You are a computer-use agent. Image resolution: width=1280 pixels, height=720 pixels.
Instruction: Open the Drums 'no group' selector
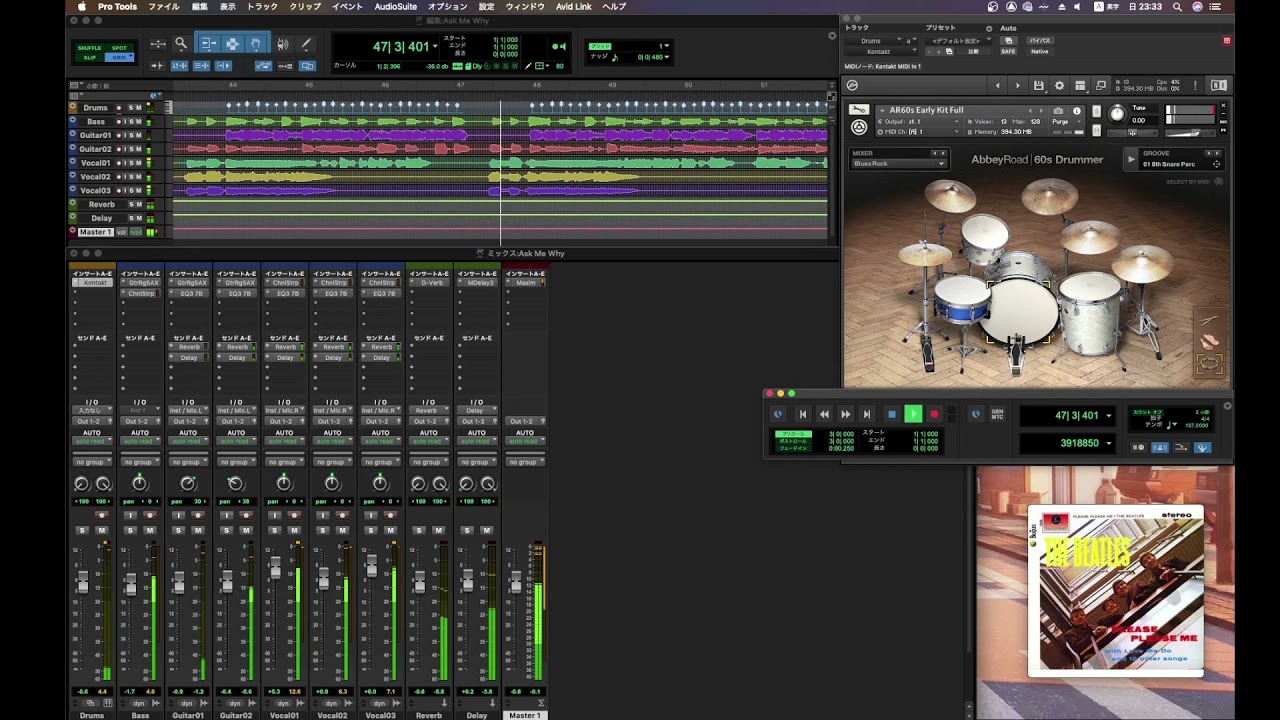coord(92,462)
